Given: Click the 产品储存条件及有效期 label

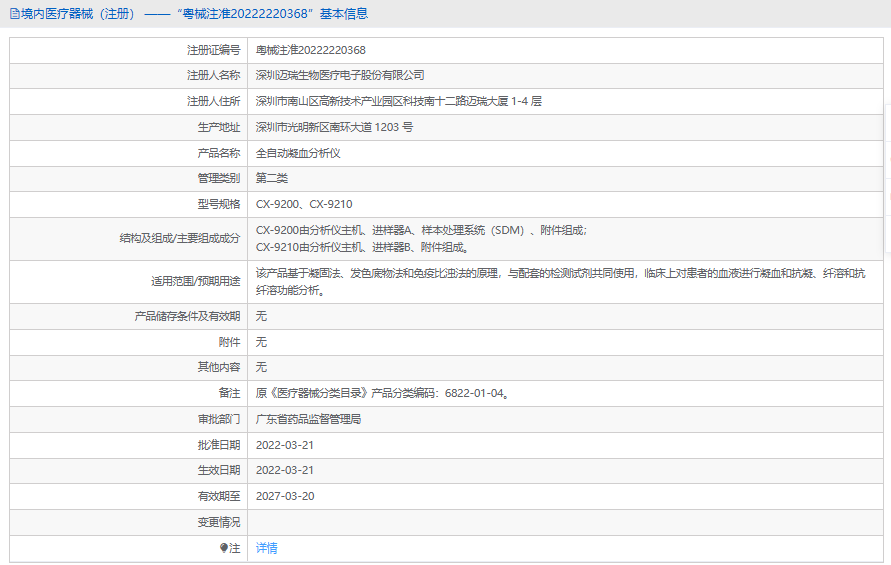Looking at the screenshot, I should tap(187, 316).
